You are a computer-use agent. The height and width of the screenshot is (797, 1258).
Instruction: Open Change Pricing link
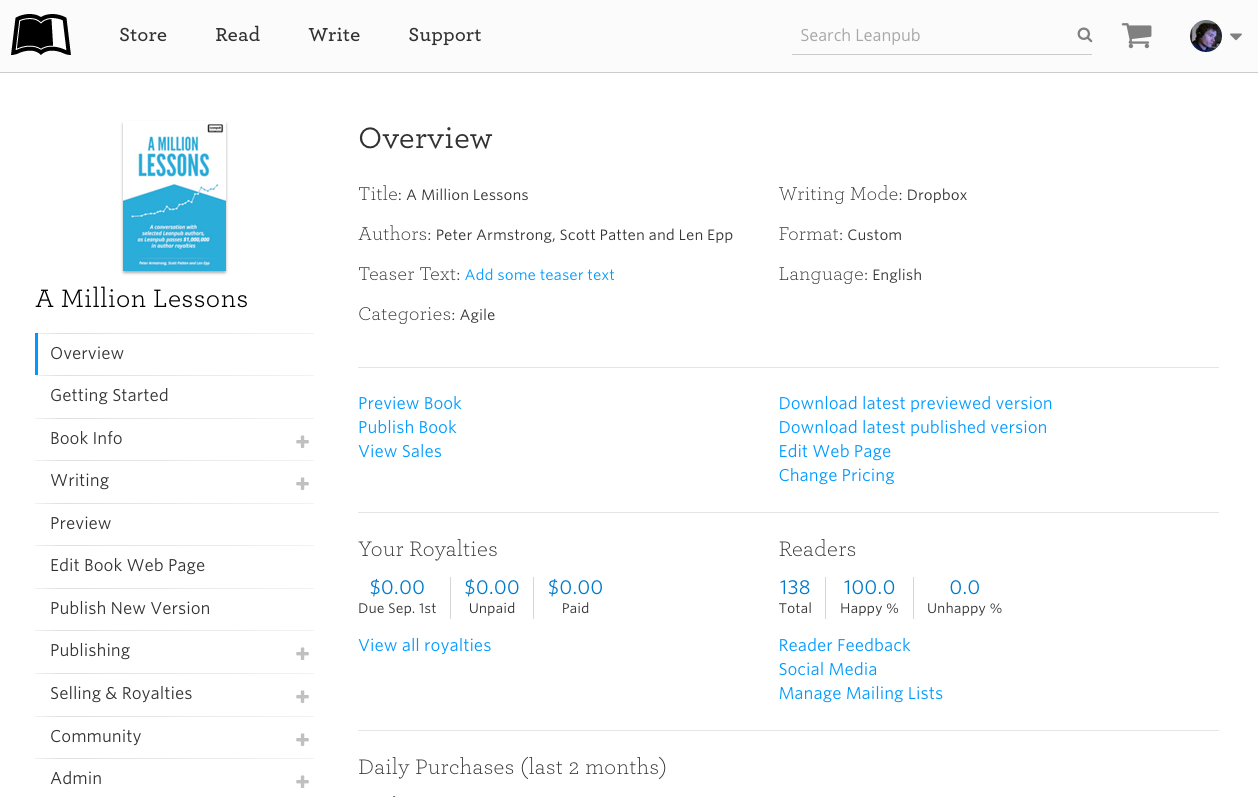coord(836,475)
